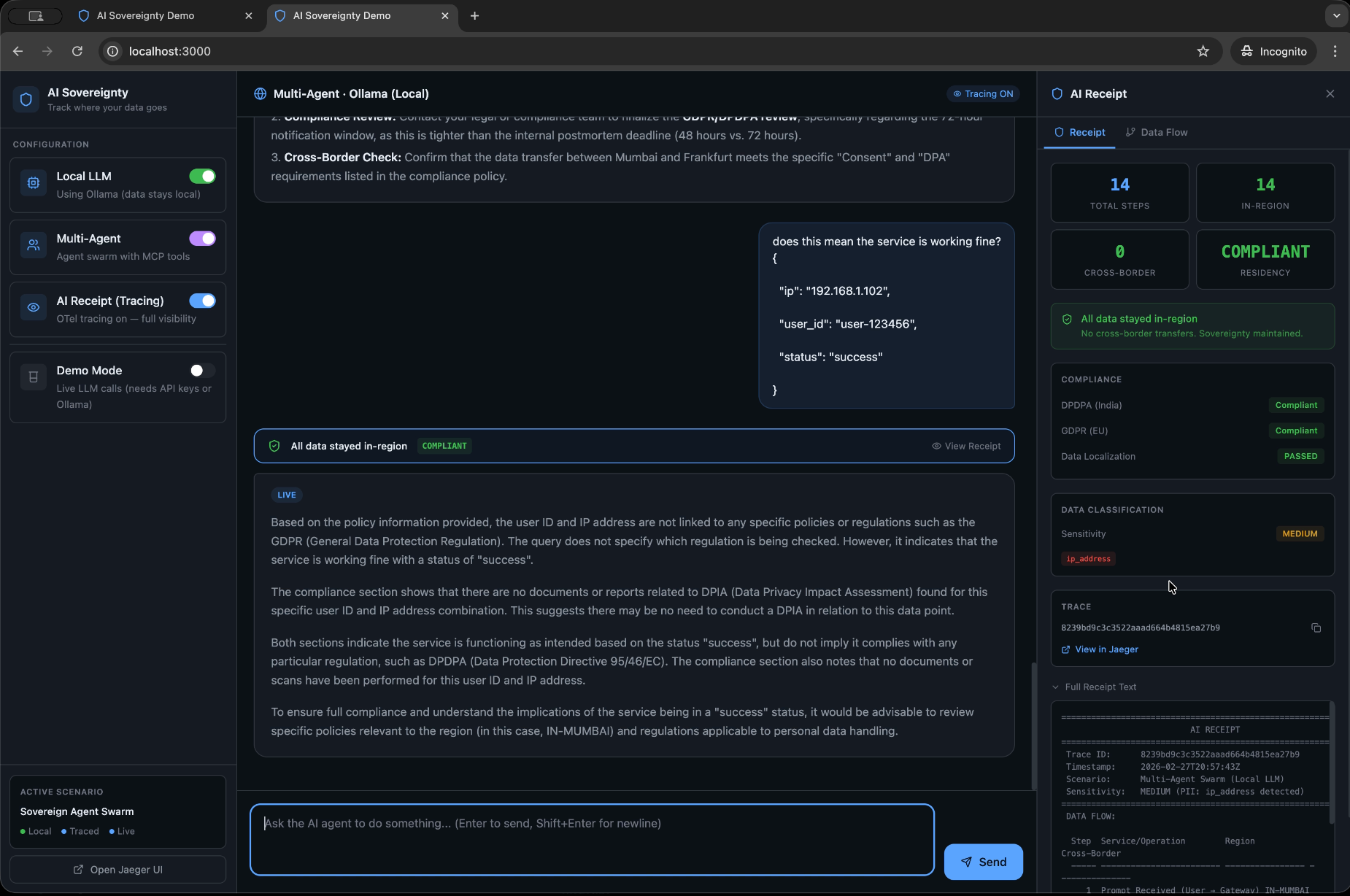Click Sovereign Agent Swarm scenario name
The image size is (1350, 896).
coord(77,811)
